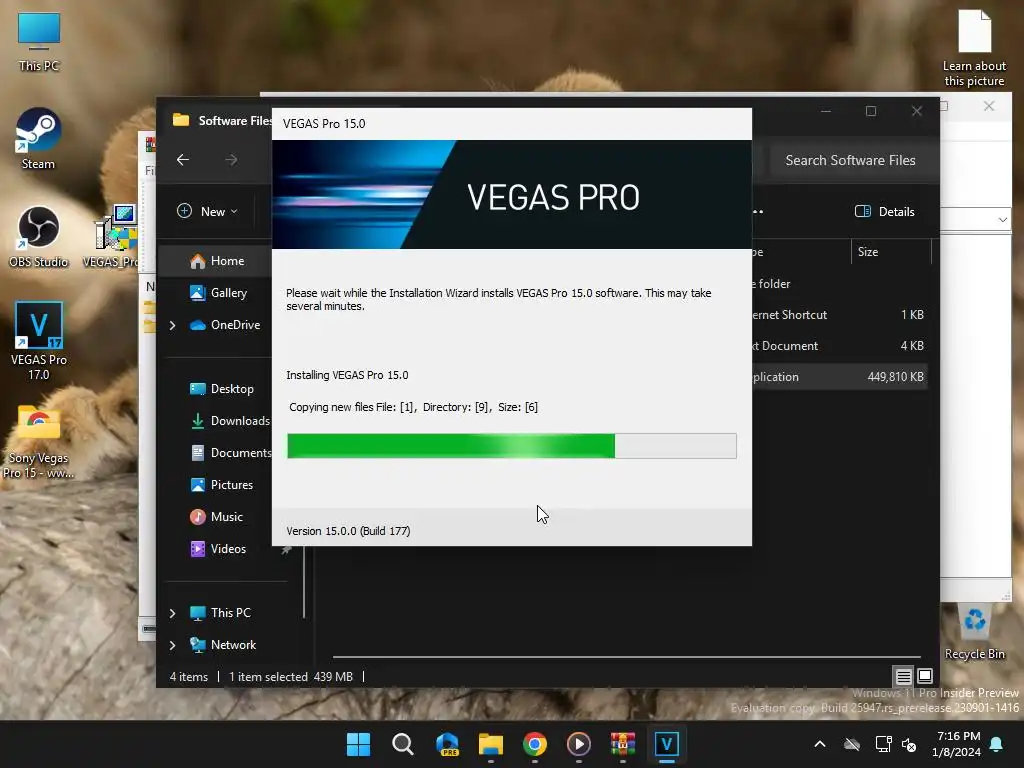Open taskbar Search magnifier
The height and width of the screenshot is (768, 1024).
tap(402, 744)
